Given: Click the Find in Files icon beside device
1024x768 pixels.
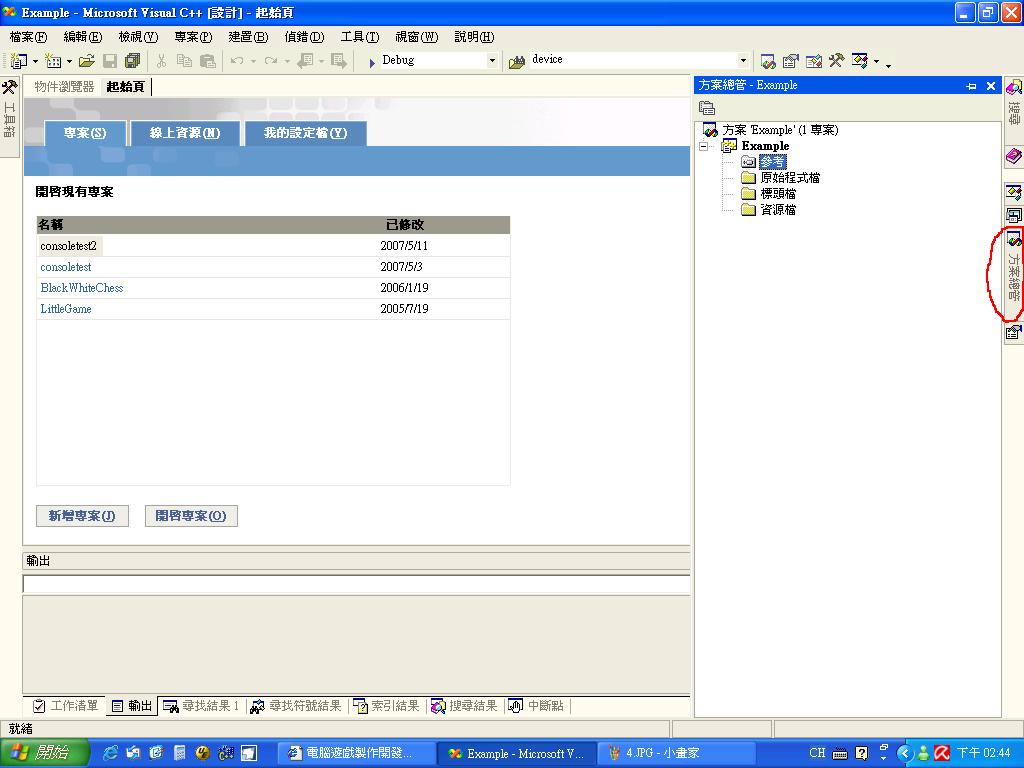Looking at the screenshot, I should pos(517,61).
